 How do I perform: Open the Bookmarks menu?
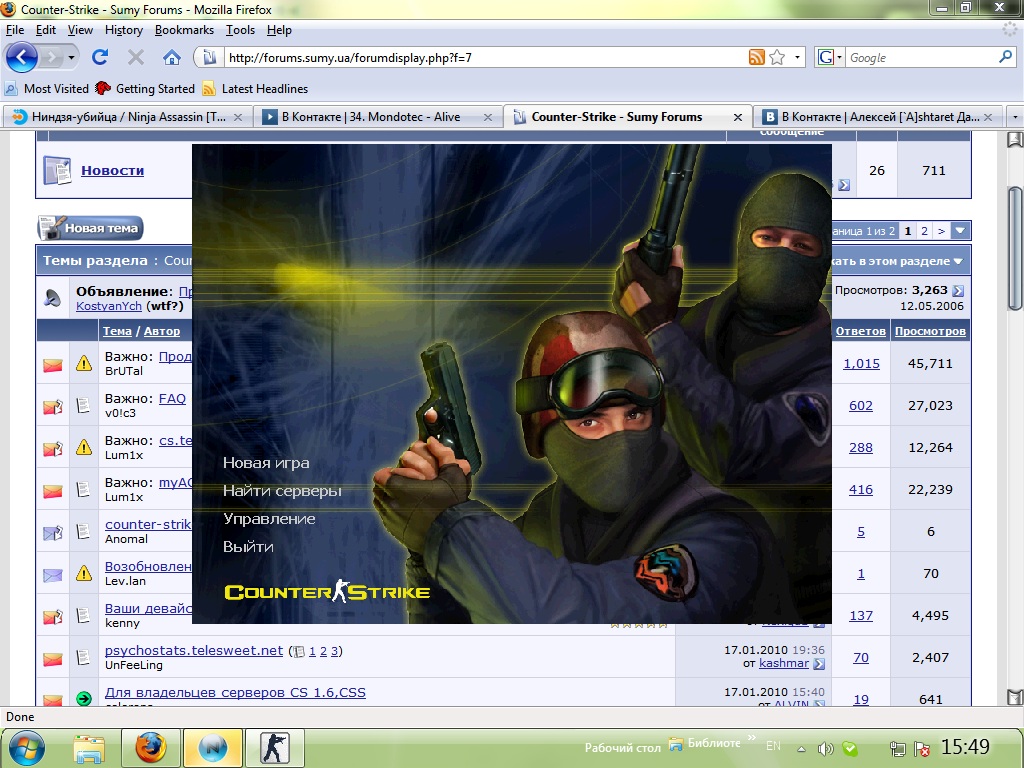tap(184, 30)
